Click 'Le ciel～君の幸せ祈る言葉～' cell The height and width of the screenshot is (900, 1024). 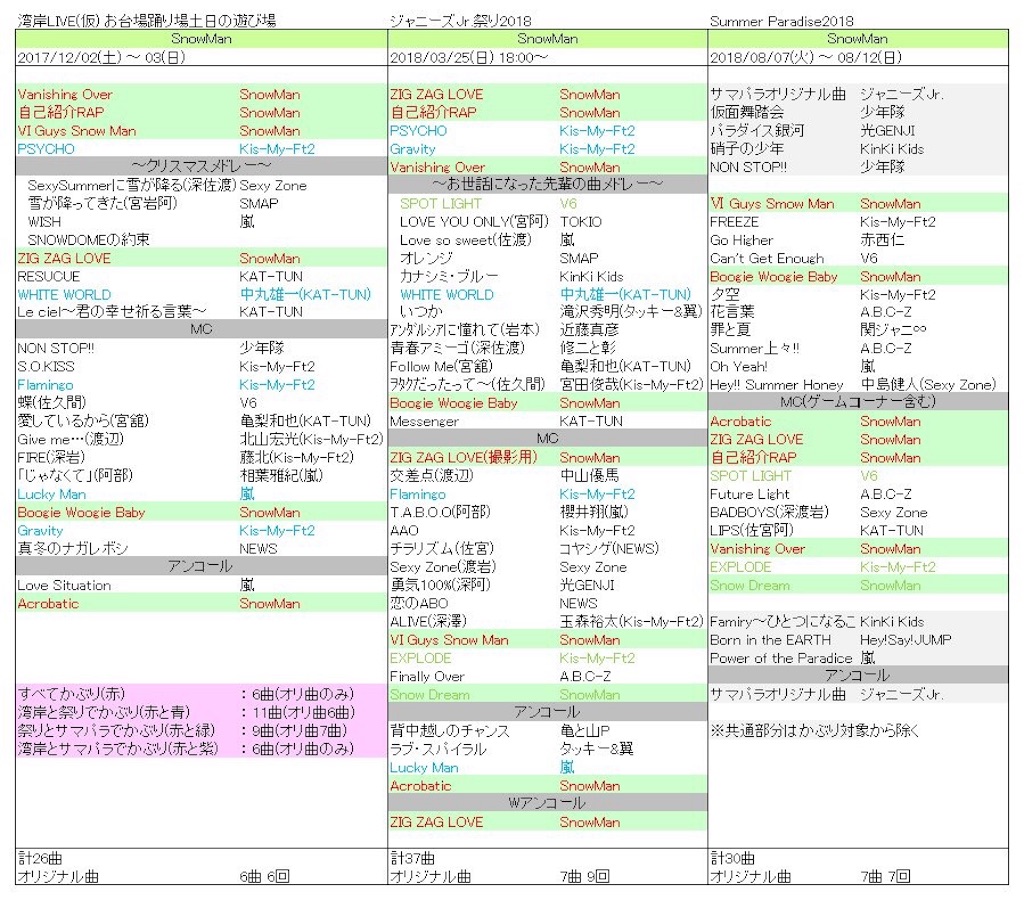(112, 312)
